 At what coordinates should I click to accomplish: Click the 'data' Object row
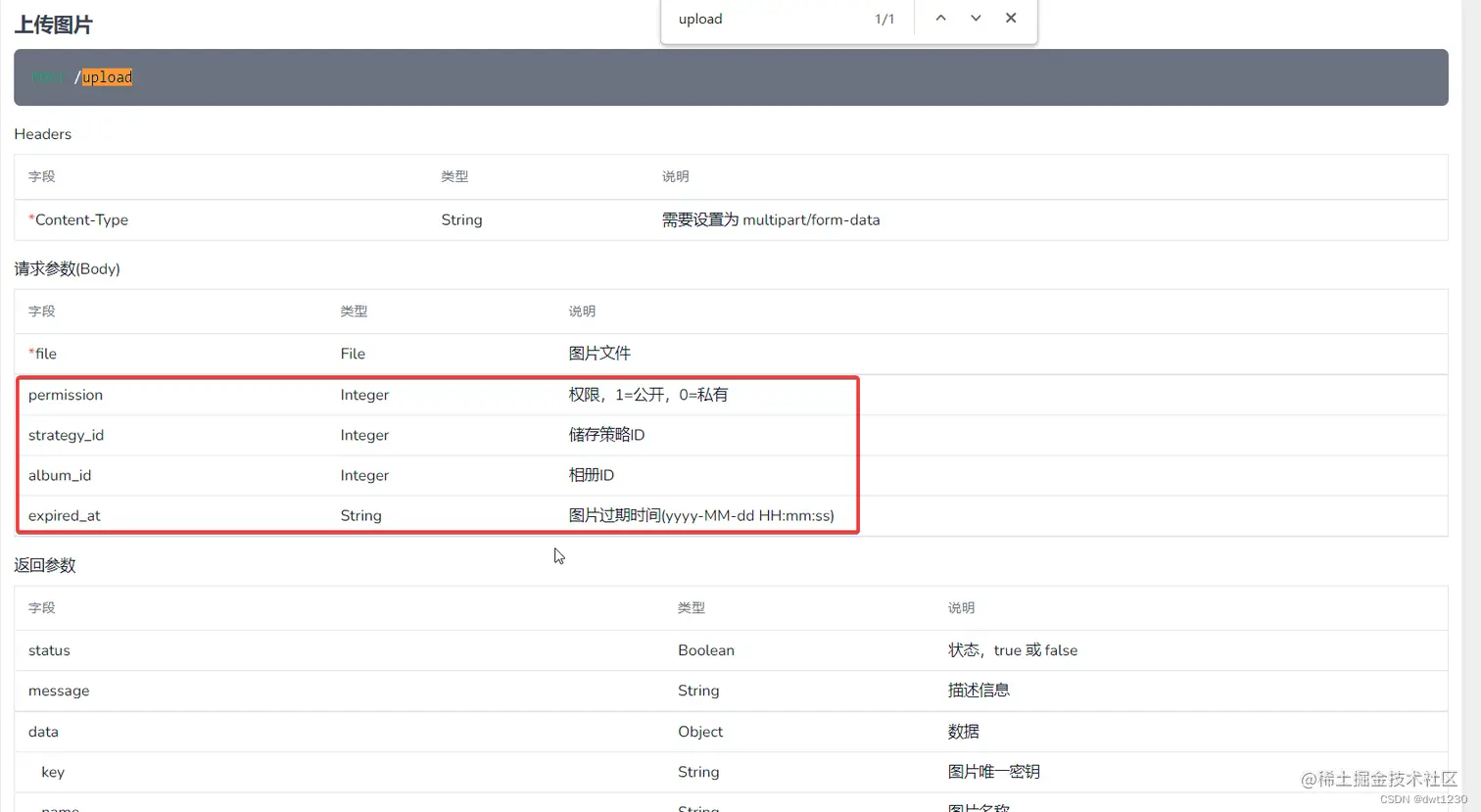pos(43,732)
